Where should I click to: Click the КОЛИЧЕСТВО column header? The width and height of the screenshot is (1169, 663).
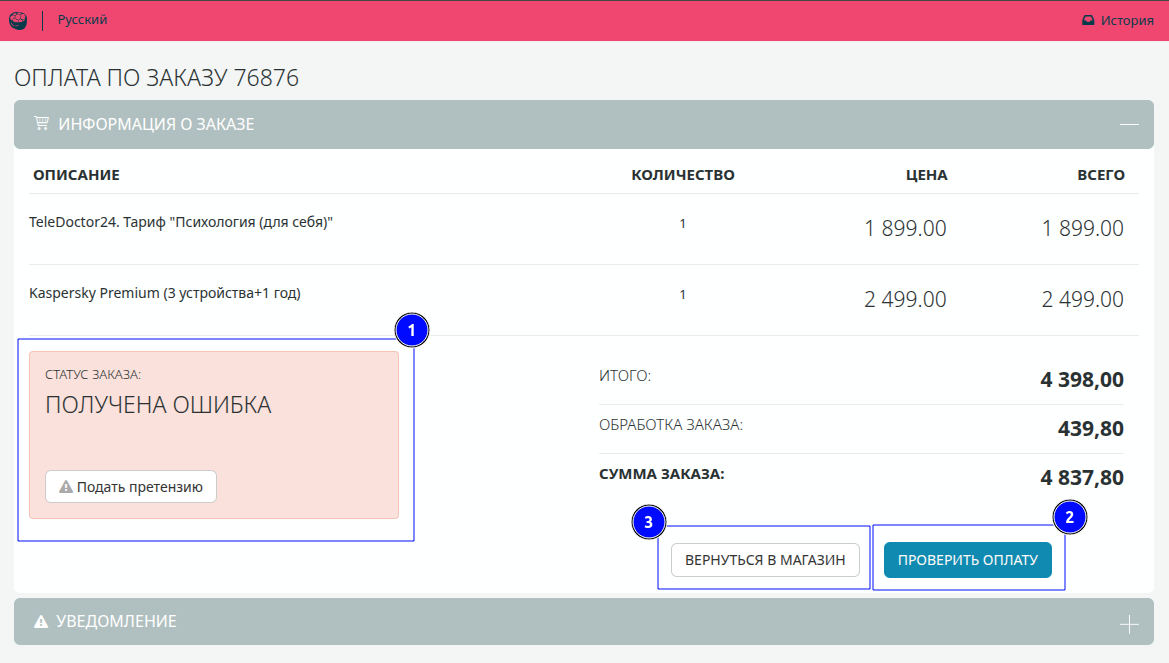[x=683, y=175]
